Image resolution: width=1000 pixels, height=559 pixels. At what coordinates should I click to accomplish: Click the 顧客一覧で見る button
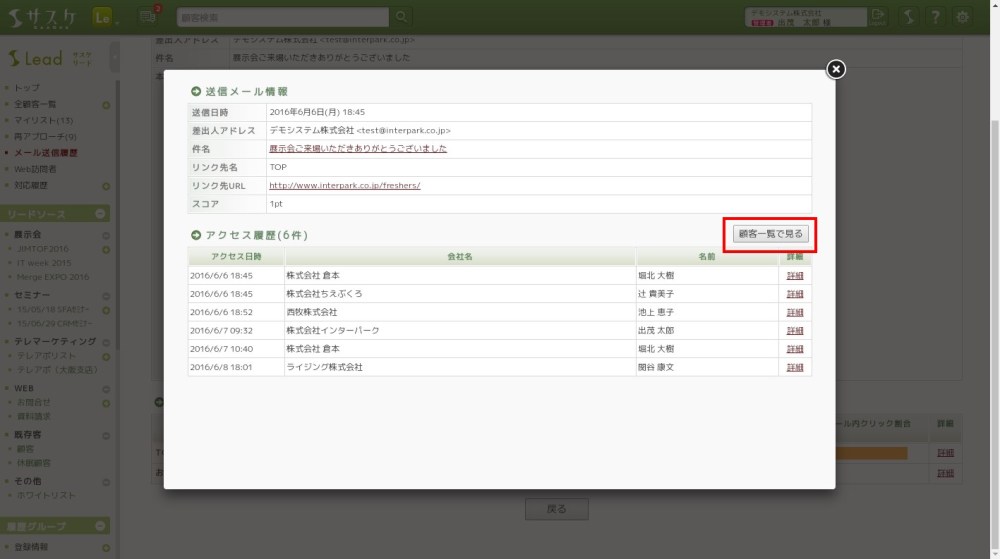click(770, 234)
